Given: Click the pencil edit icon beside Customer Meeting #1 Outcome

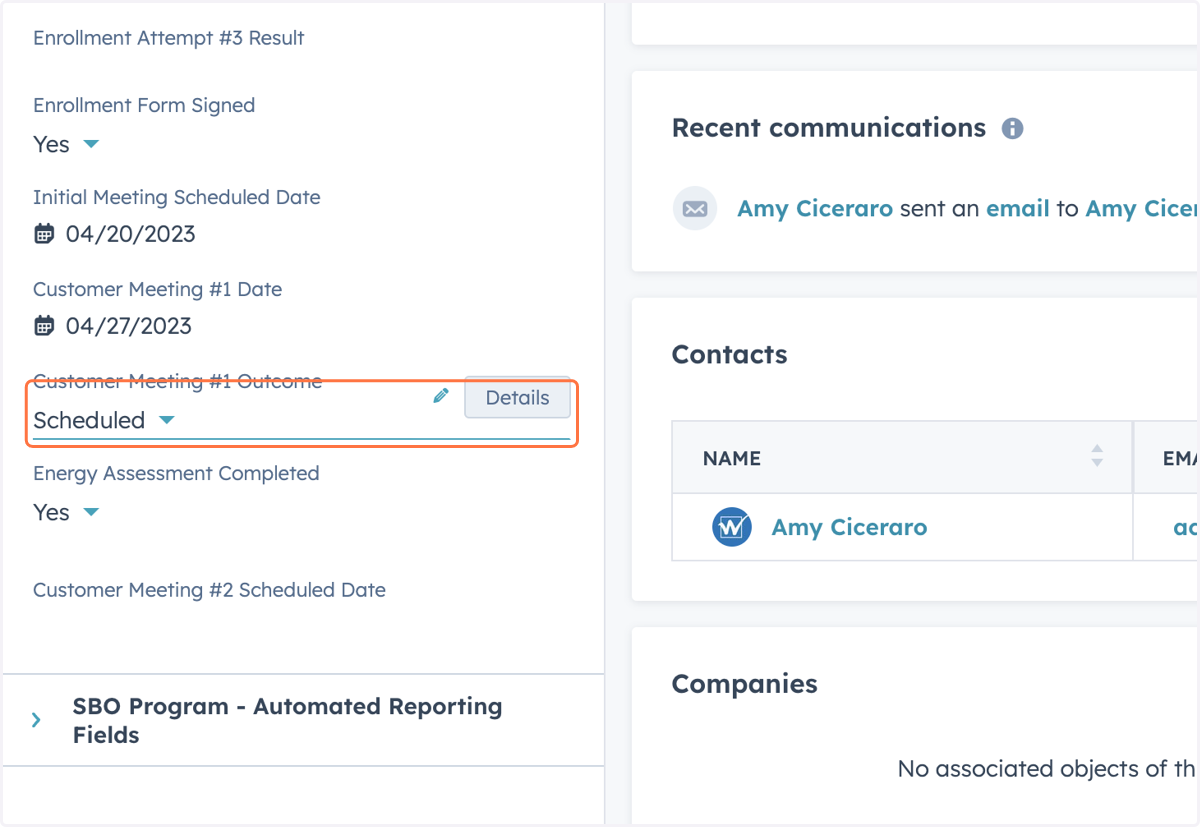Looking at the screenshot, I should coord(441,396).
